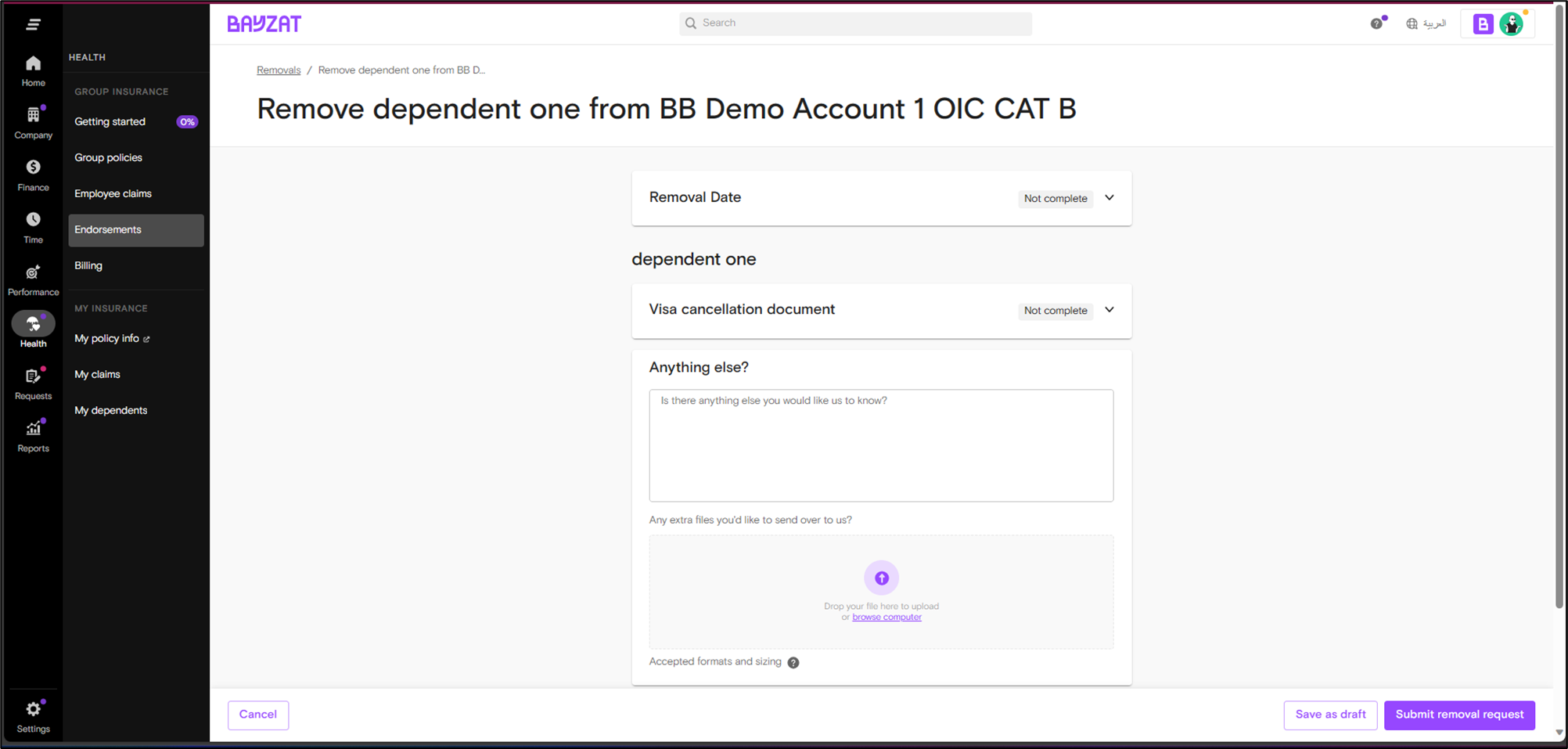Click the upload arrow icon
Screen dimensions: 1568x749
click(x=881, y=578)
